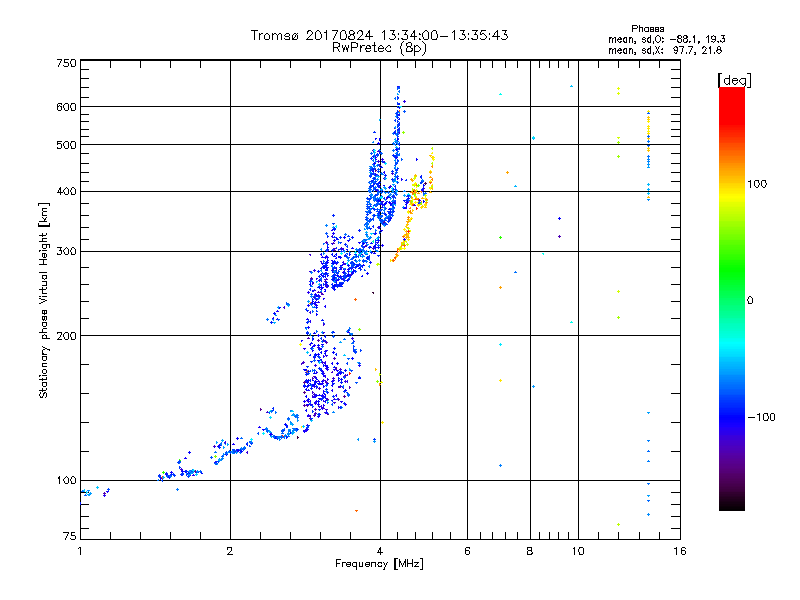Click the x-axis tick label '1'
This screenshot has width=800, height=600.
pos(80,551)
